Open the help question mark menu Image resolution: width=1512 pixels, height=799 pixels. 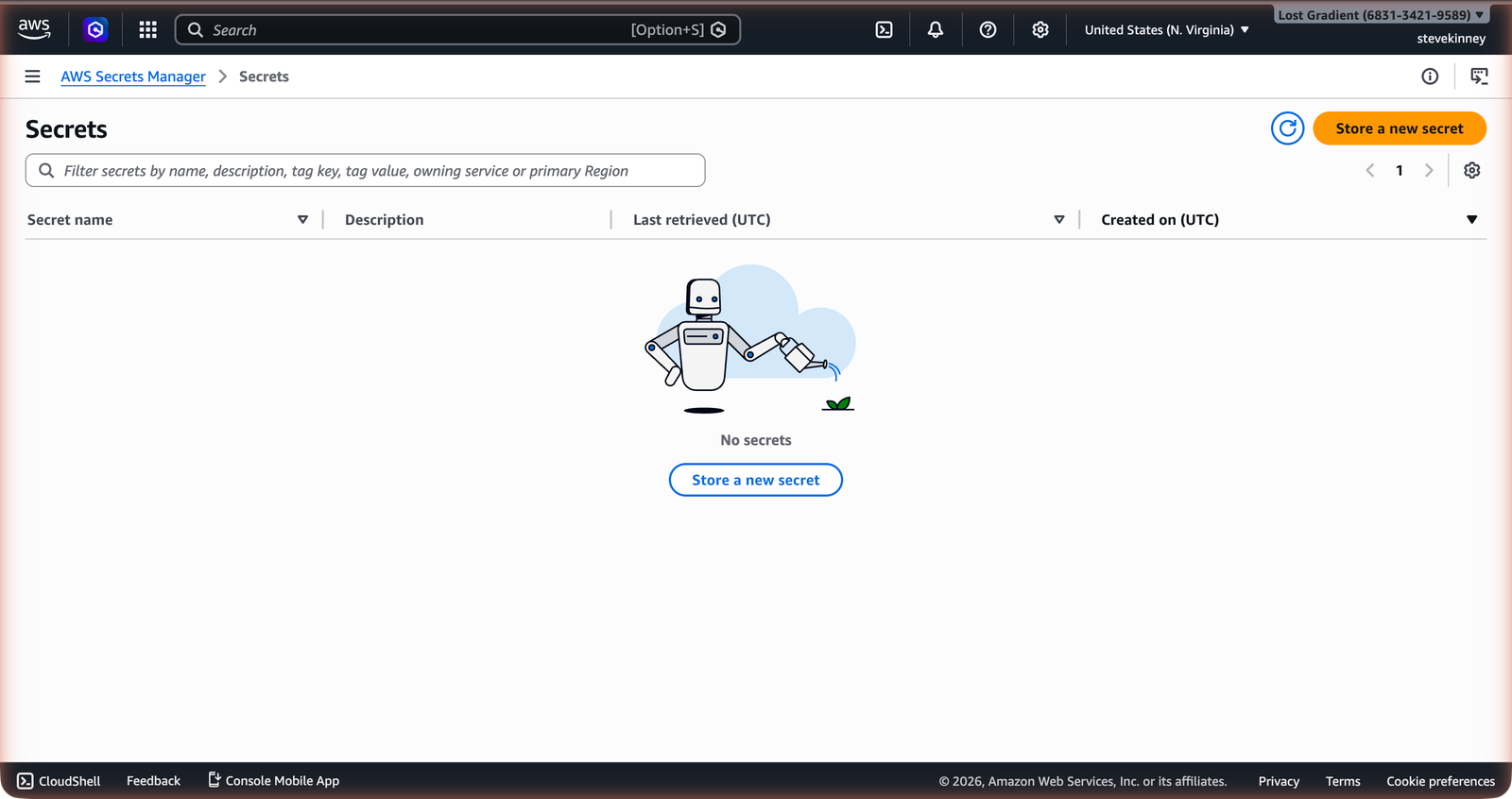(x=988, y=30)
